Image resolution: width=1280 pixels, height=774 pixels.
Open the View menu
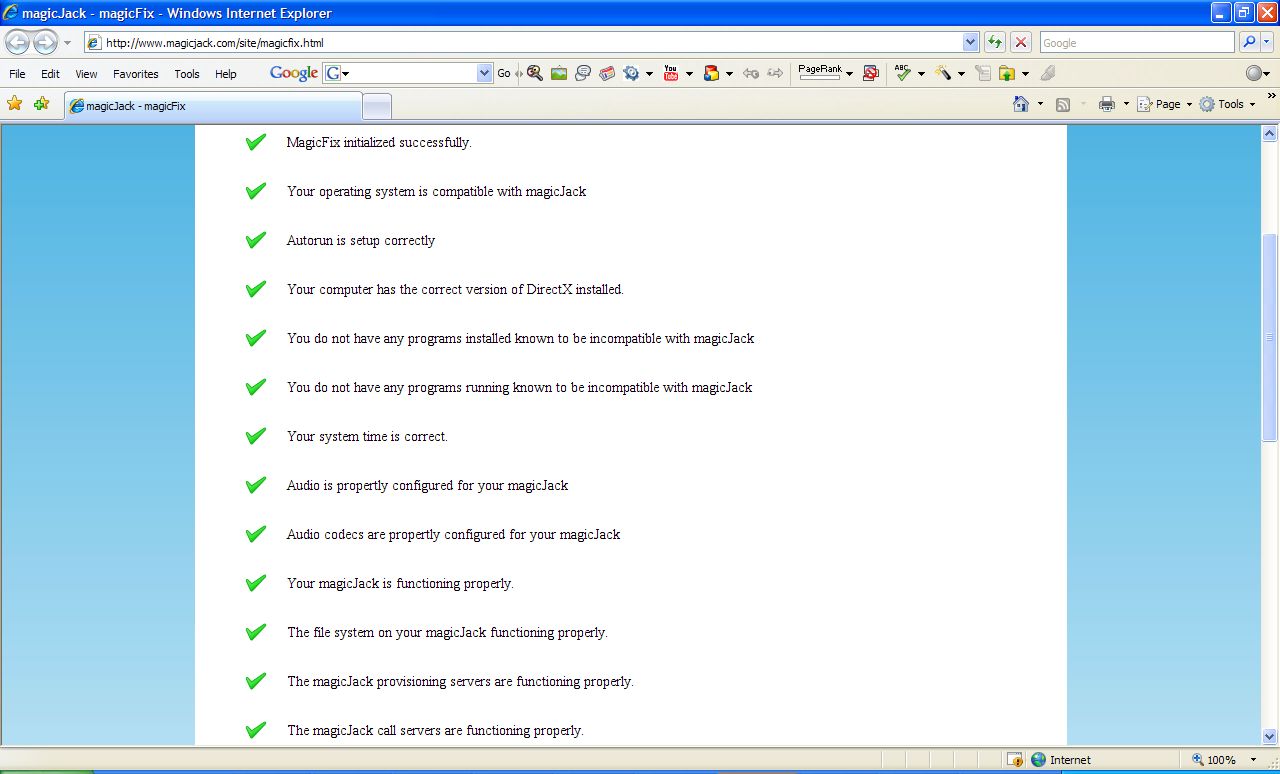(86, 74)
